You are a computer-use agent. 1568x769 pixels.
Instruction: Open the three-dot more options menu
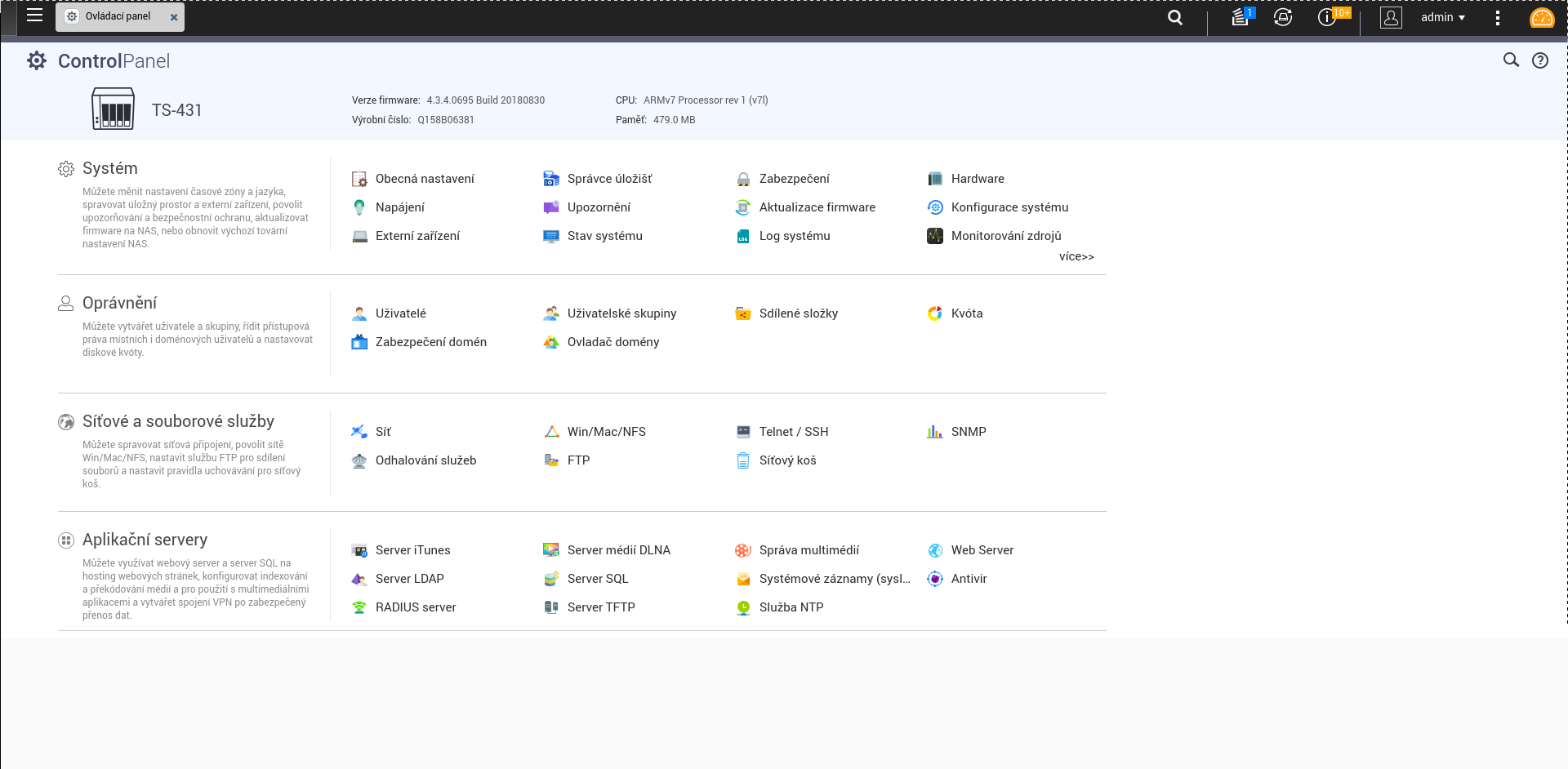(1497, 18)
